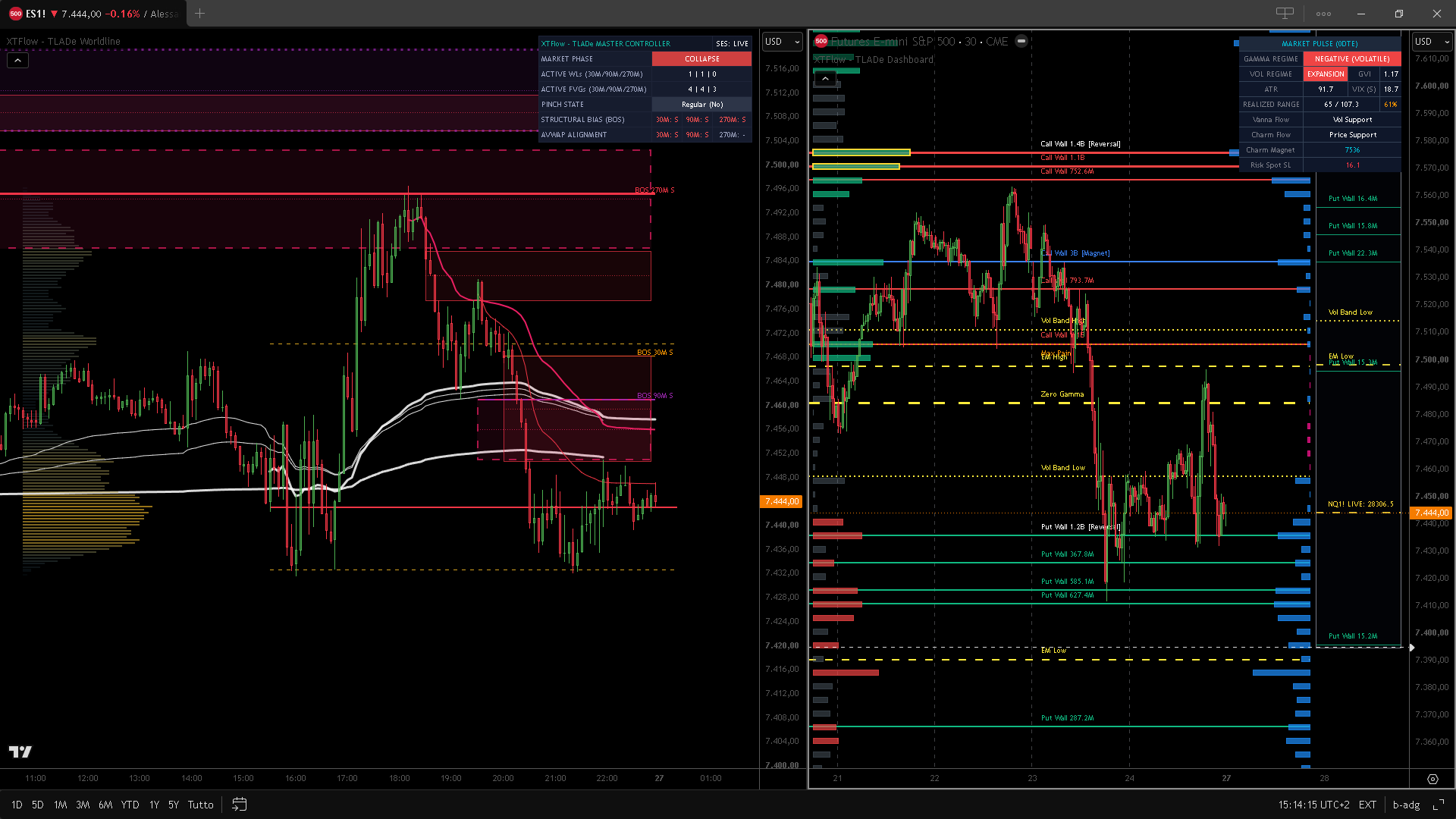Click the day 24 mark on right time axis

[x=1129, y=778]
